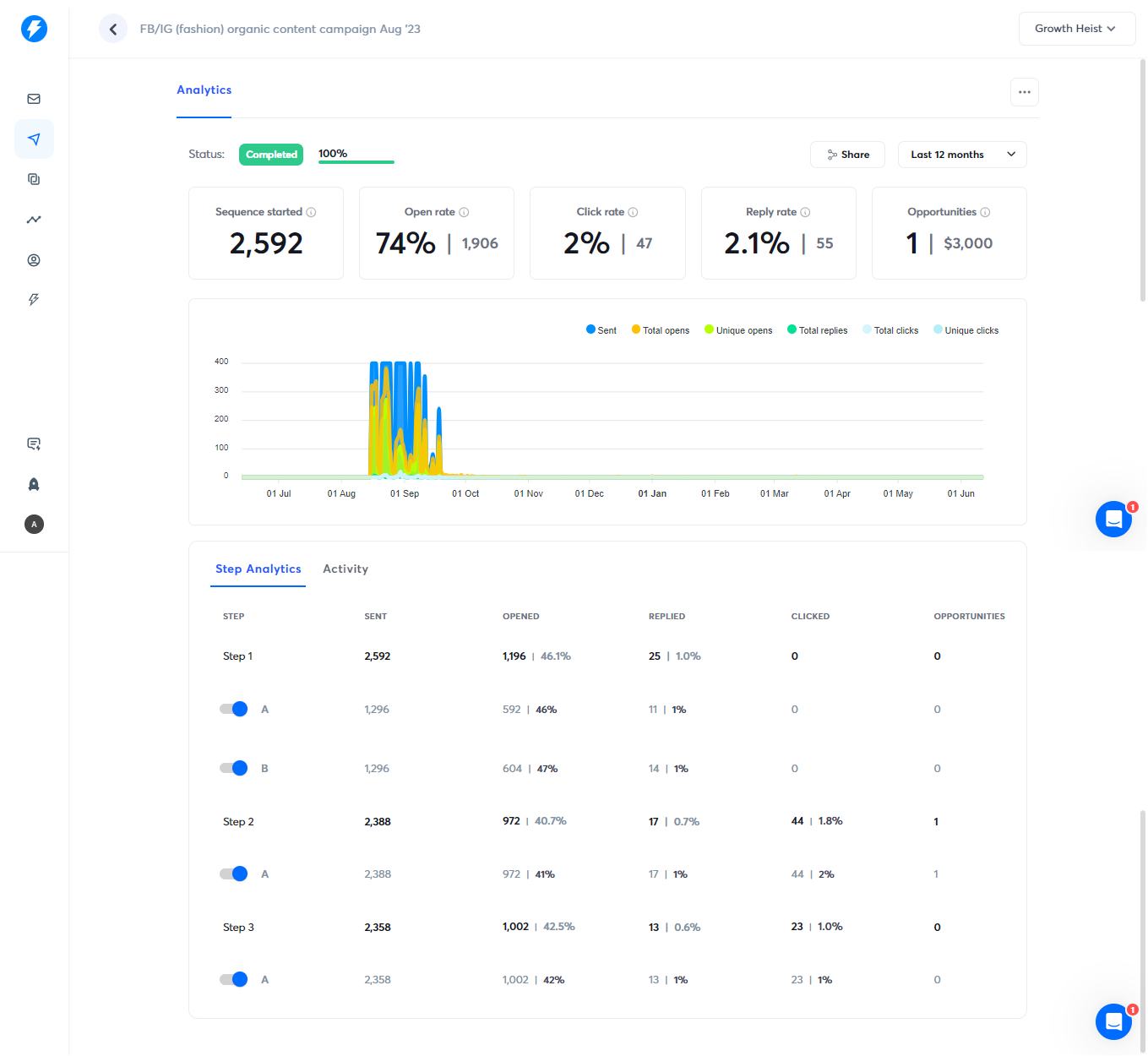Image resolution: width=1148 pixels, height=1056 pixels.
Task: Select the Step Analytics tab
Action: [x=258, y=569]
